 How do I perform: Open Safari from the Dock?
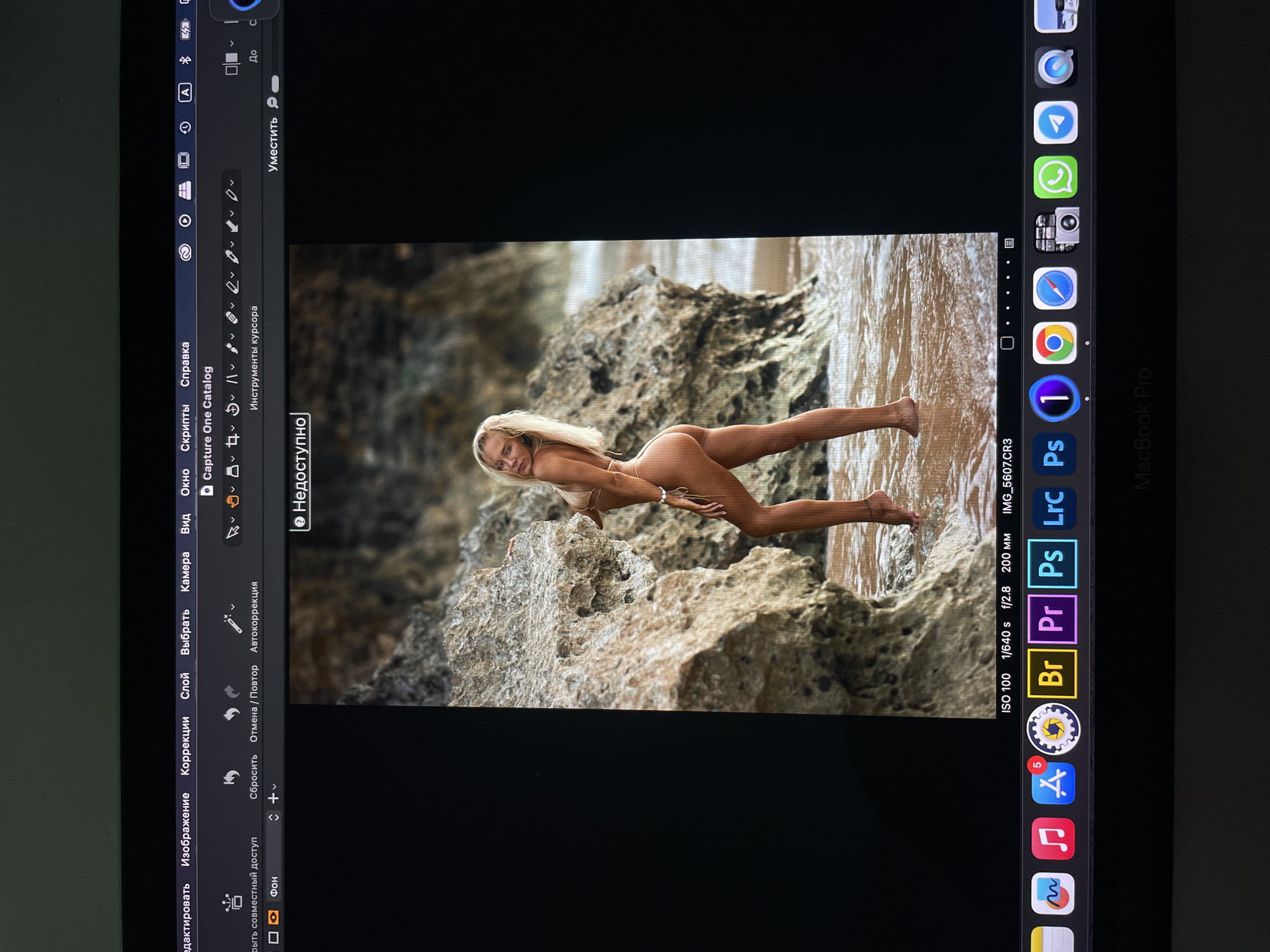1054,289
